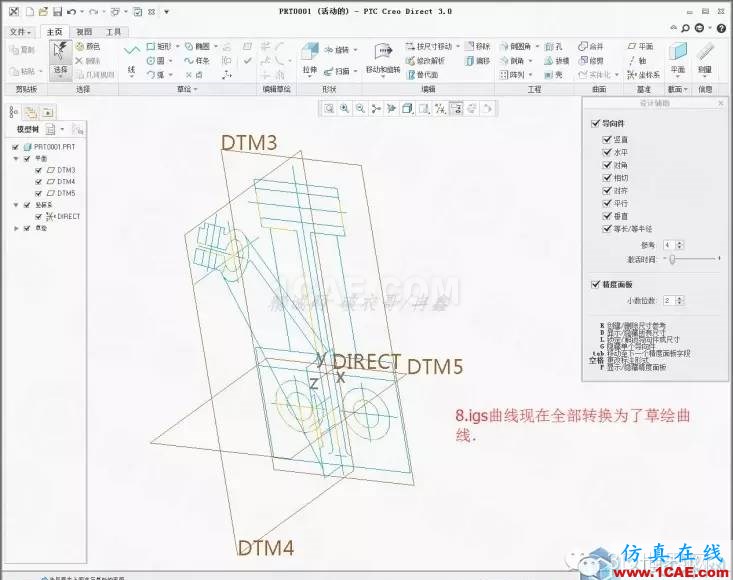
Task: Uncheck the 竖直 guide checkbox
Action: [607, 139]
